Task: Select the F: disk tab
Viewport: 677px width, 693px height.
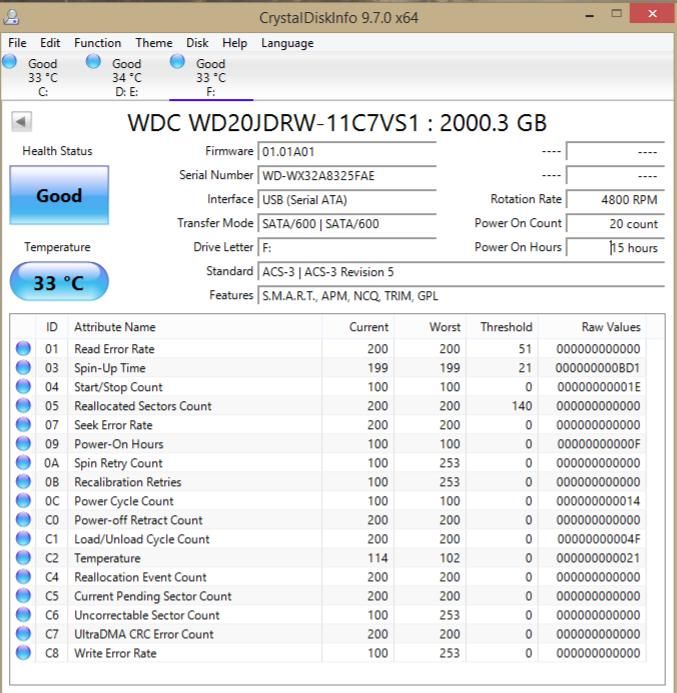Action: 211,77
